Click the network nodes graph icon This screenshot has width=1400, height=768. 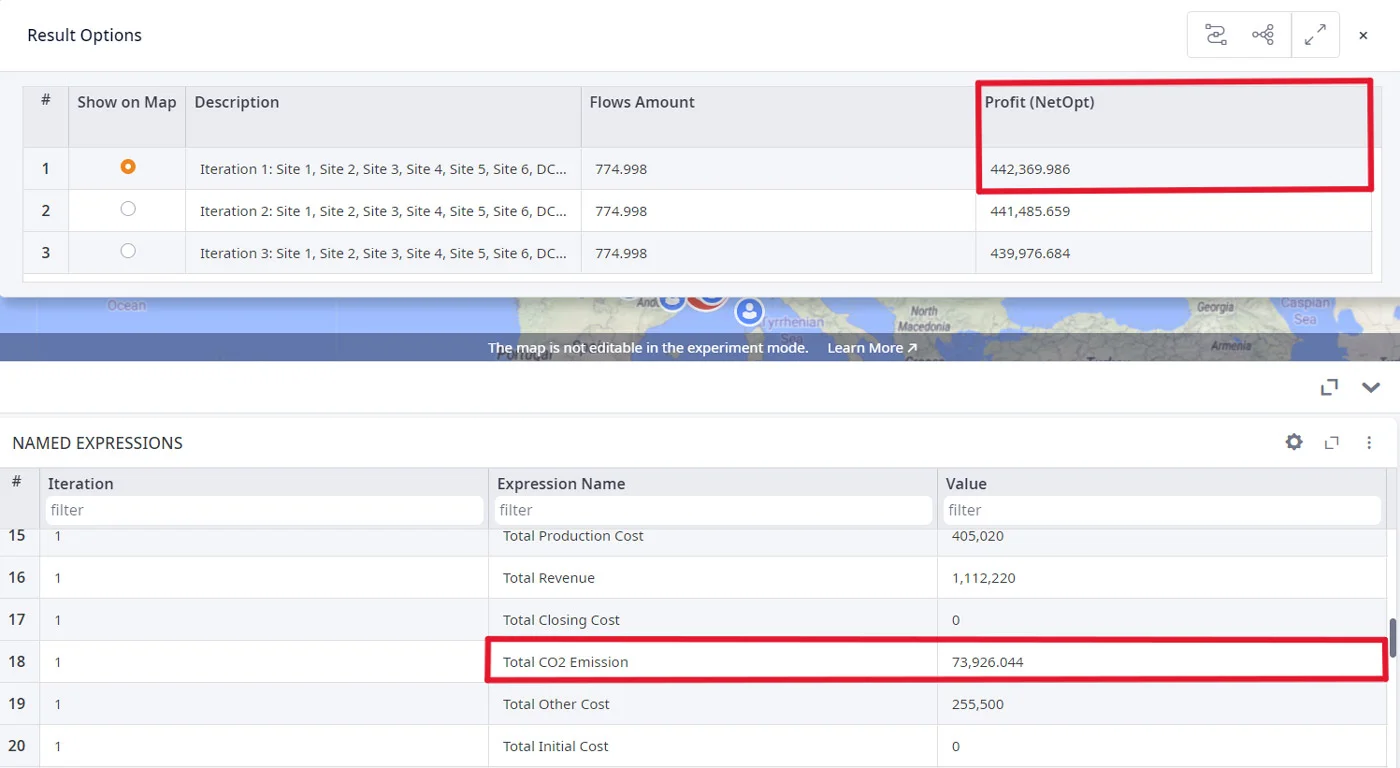point(1263,35)
